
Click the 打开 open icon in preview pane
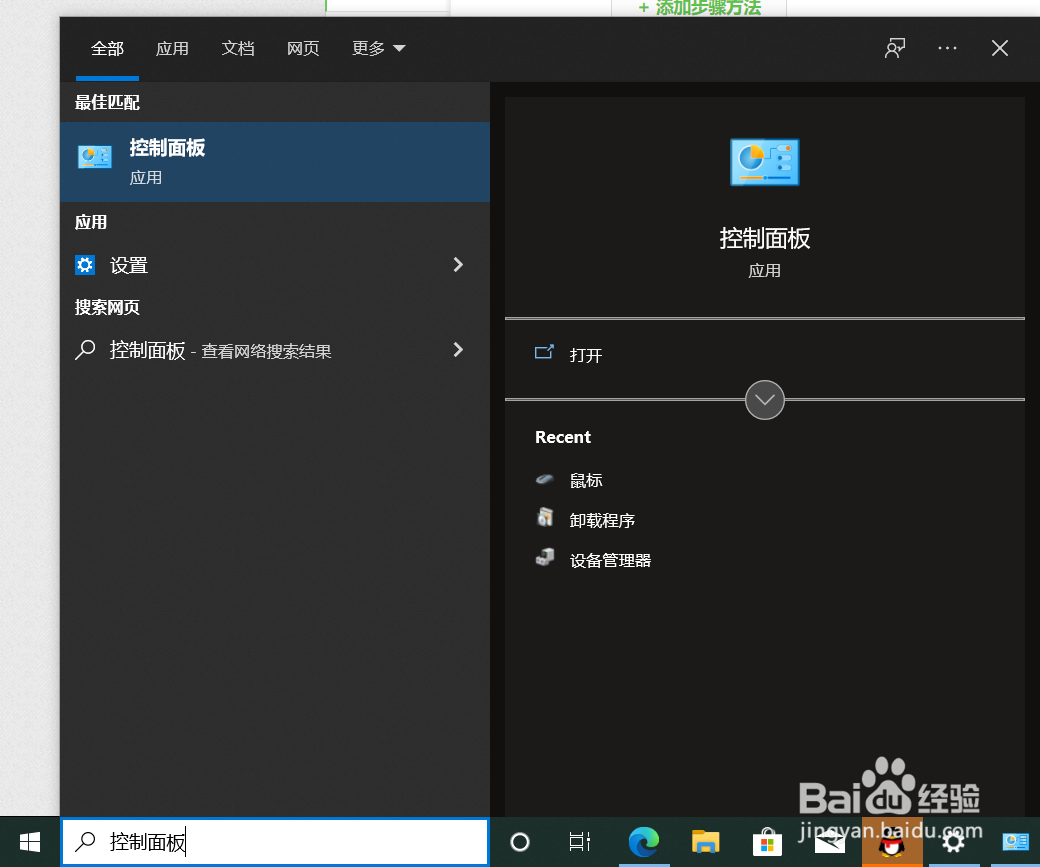click(544, 352)
